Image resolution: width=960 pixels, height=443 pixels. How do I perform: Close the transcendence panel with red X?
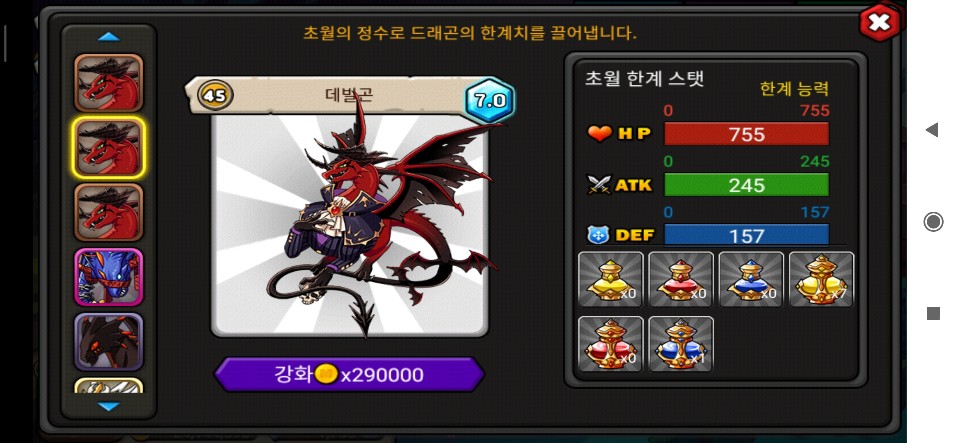(x=880, y=23)
